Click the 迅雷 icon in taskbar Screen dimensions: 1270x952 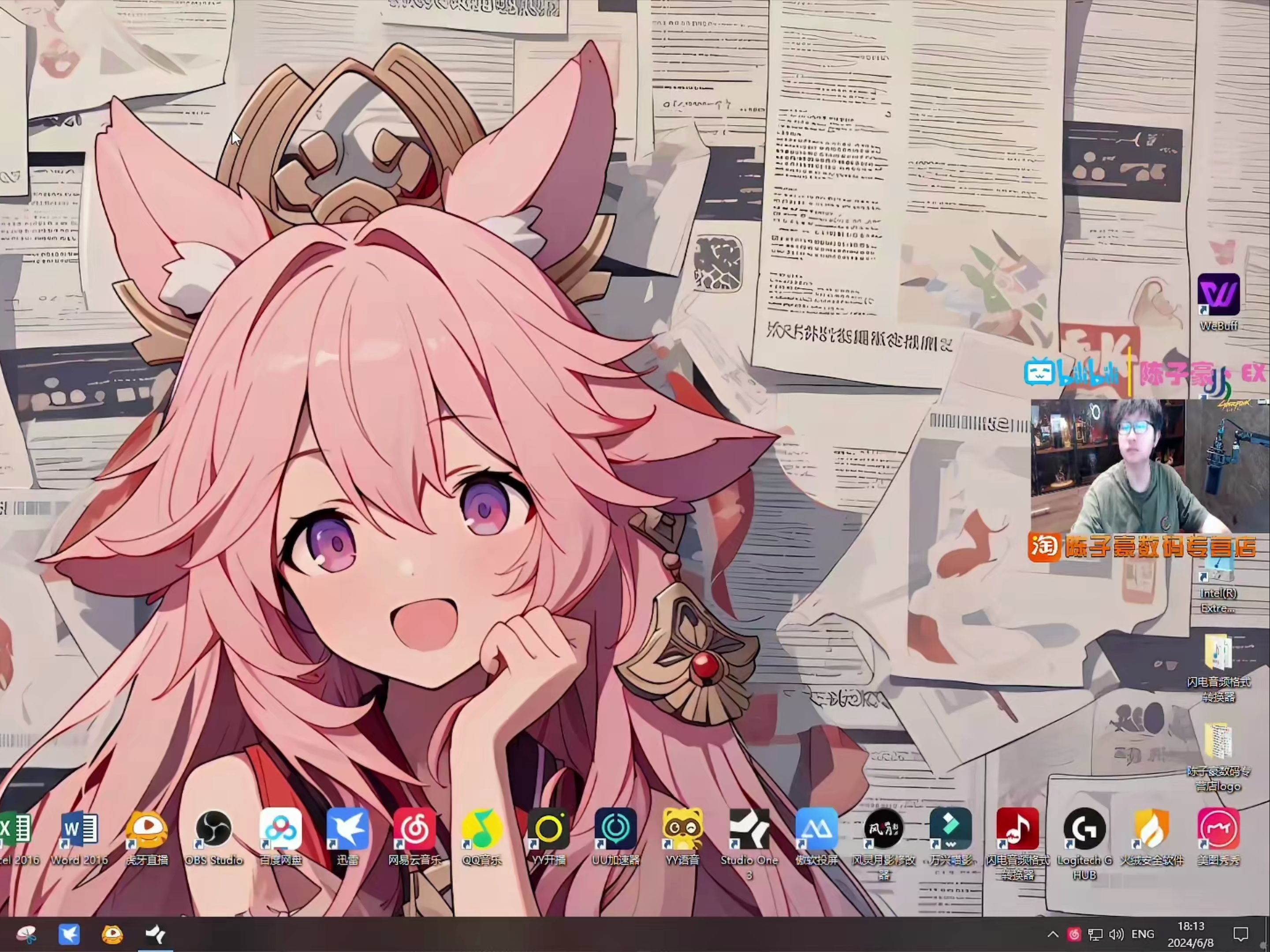click(70, 935)
